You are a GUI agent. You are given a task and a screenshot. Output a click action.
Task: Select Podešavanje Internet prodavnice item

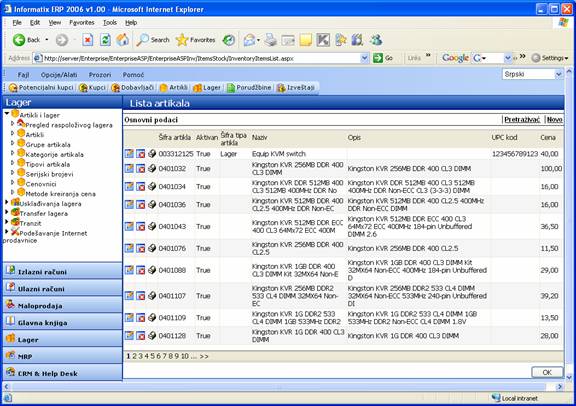[45, 237]
